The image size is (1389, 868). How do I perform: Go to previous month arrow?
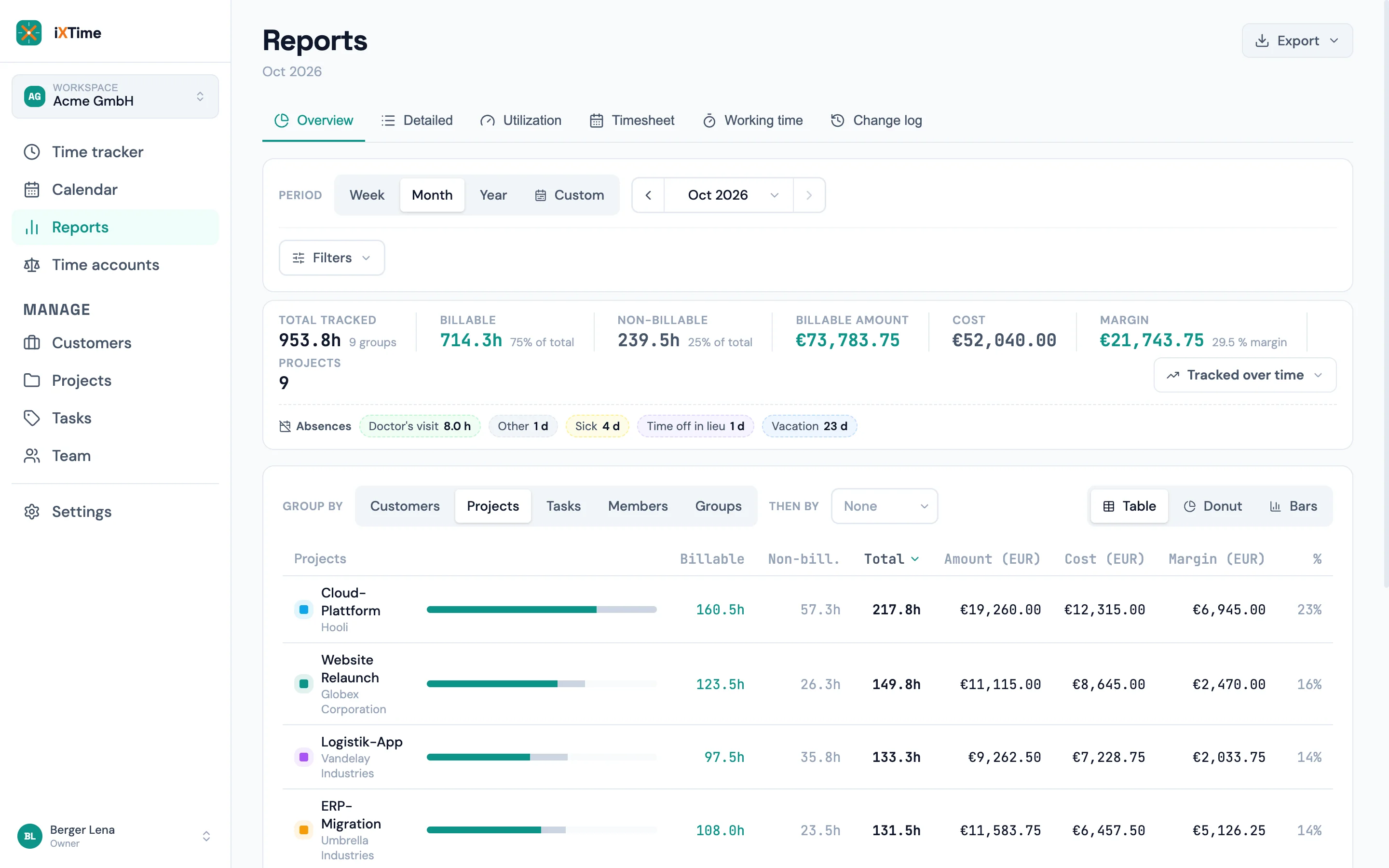(648, 195)
